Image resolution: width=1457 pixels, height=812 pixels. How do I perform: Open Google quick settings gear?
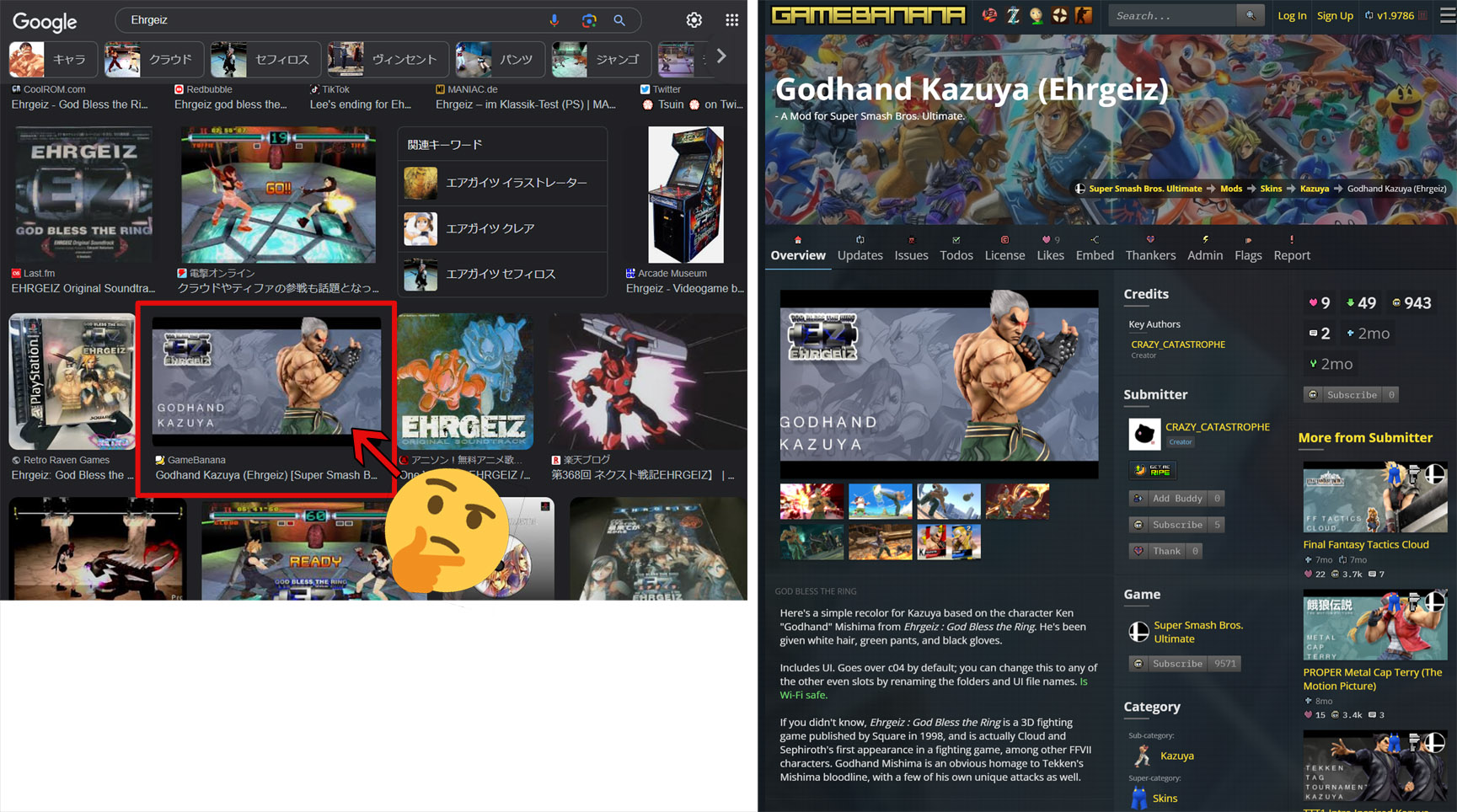pos(694,20)
